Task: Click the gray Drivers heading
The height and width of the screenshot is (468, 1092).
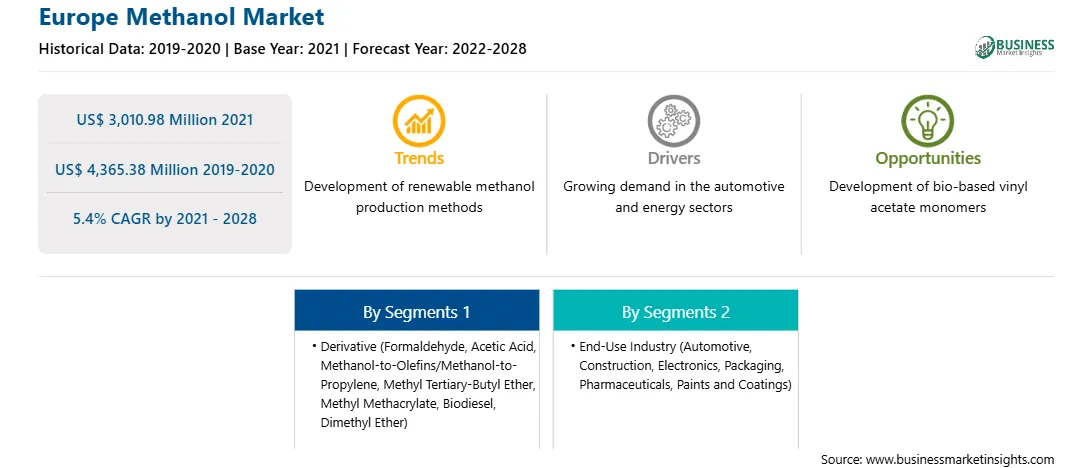Action: [x=673, y=158]
